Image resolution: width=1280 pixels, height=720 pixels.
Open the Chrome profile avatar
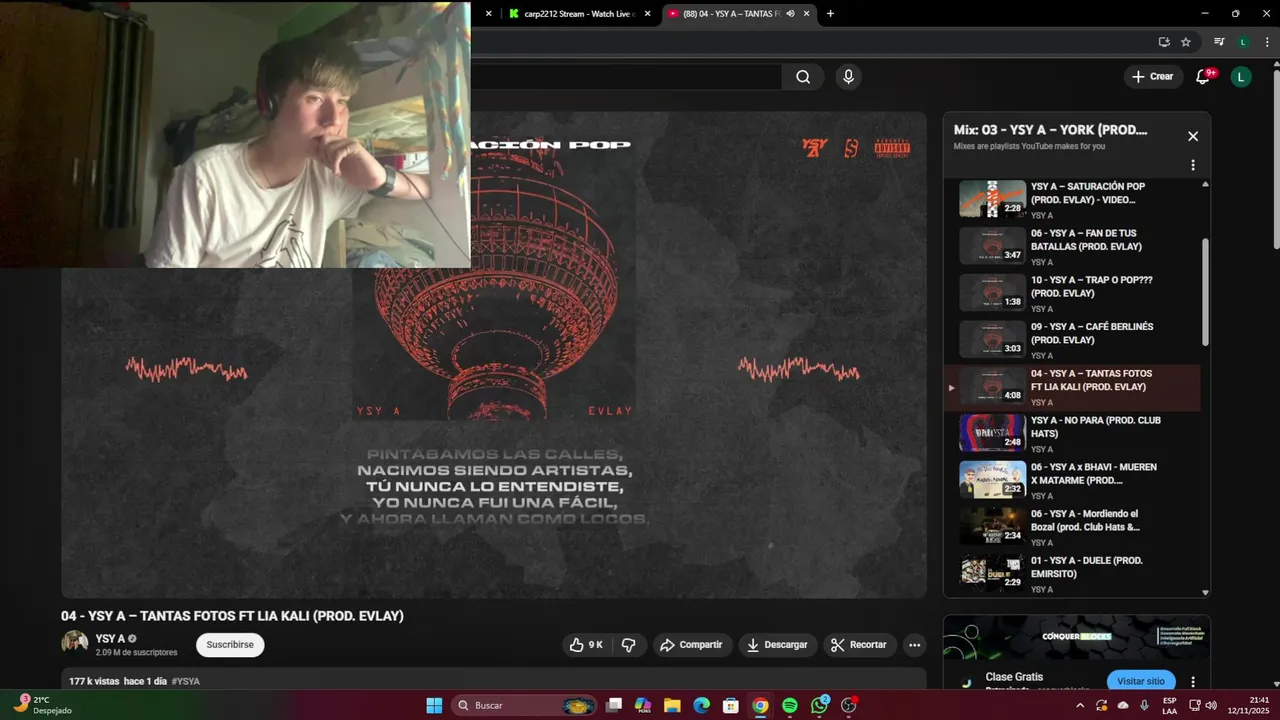(1243, 42)
